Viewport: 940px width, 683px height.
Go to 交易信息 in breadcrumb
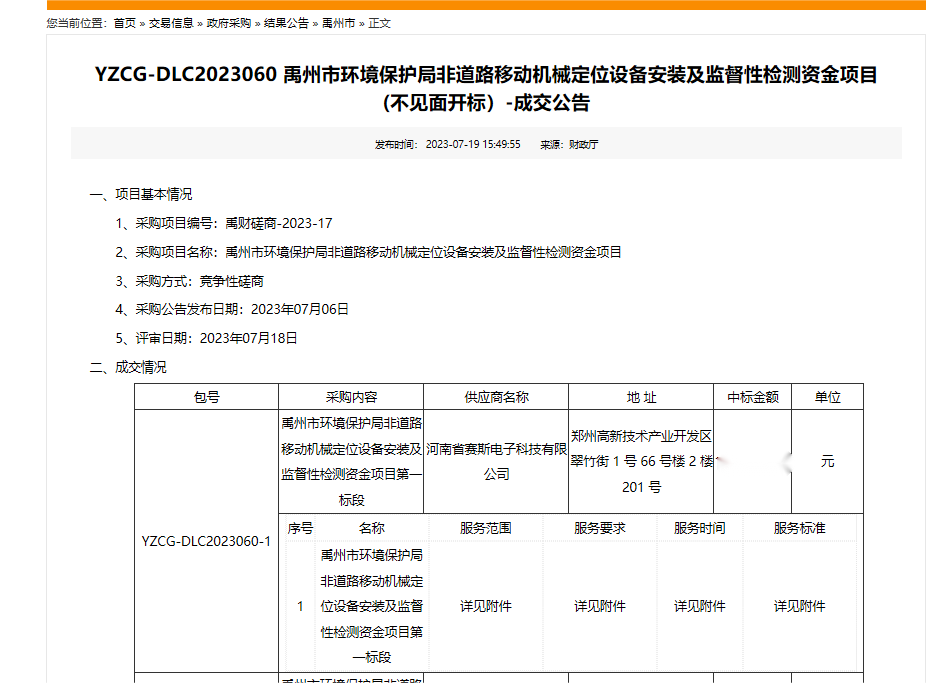tap(171, 23)
